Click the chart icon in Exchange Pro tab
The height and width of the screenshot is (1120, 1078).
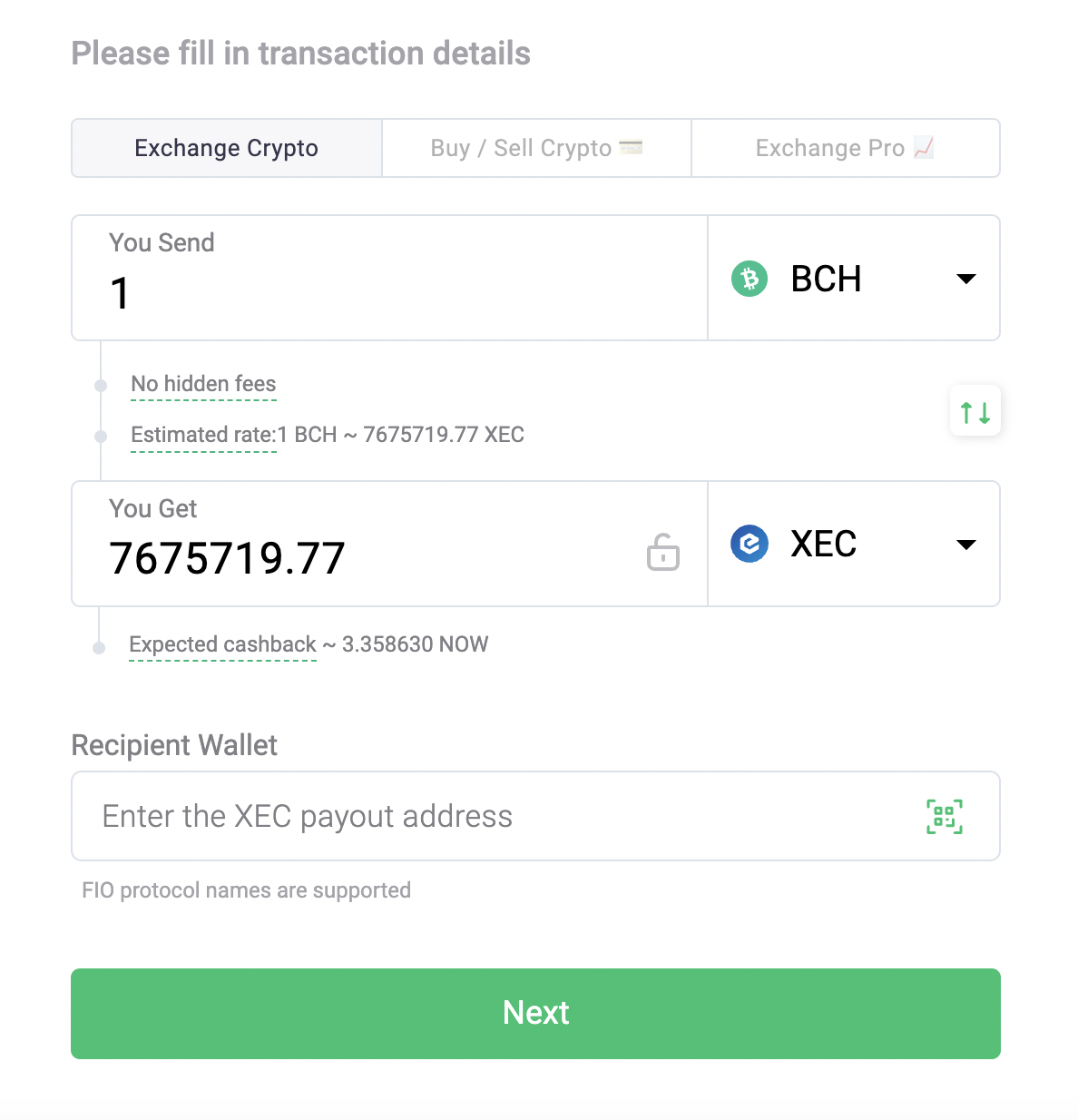tap(924, 147)
